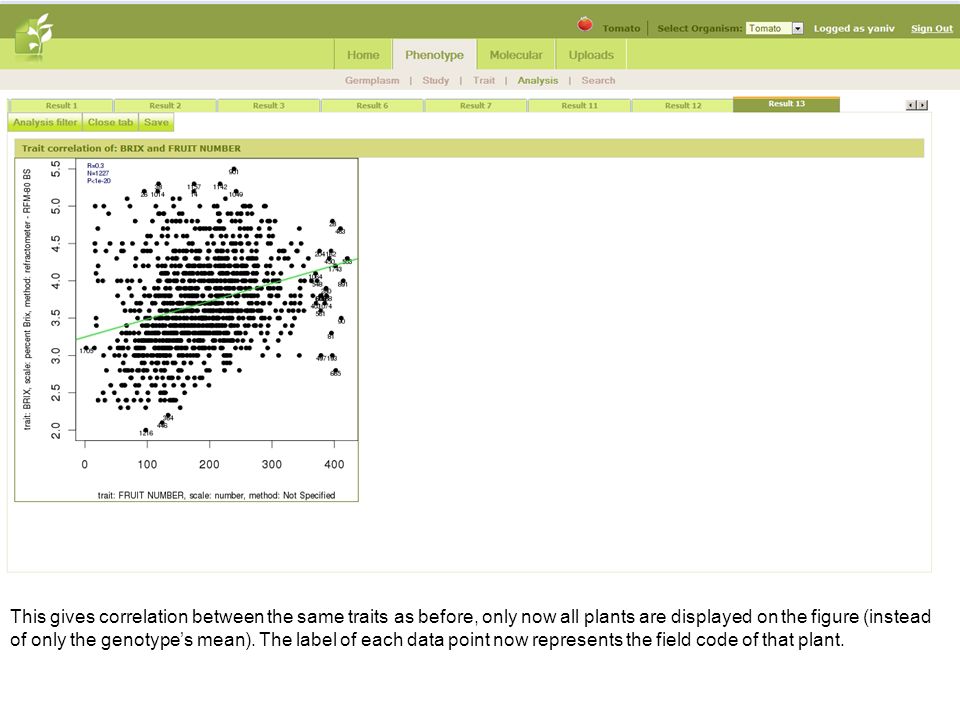Select the active Result 13 tab
Image resolution: width=960 pixels, height=720 pixels.
click(x=786, y=104)
